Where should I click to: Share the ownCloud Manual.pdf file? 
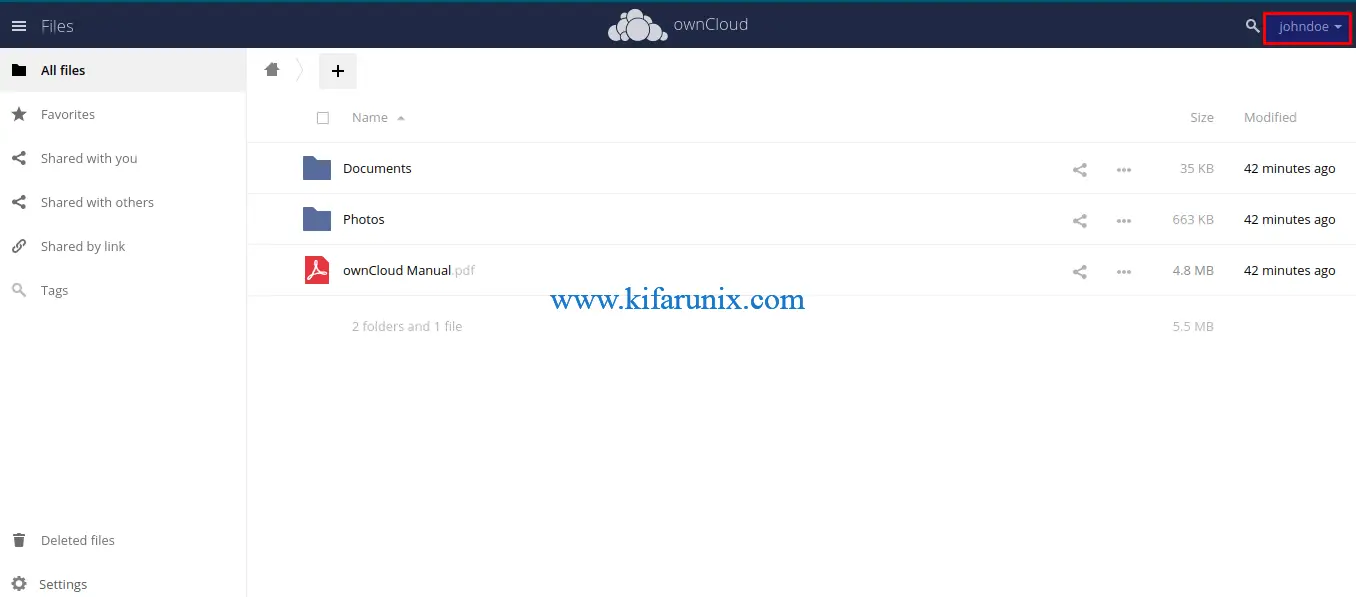coord(1080,272)
